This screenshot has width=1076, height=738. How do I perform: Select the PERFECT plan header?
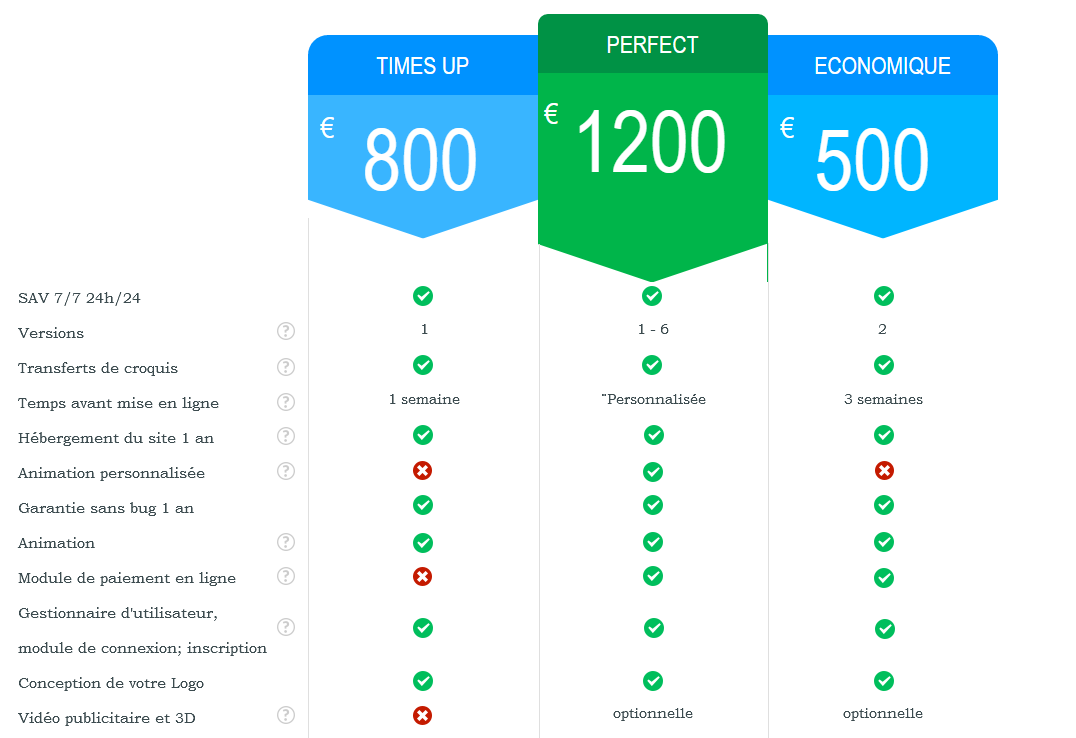coord(653,44)
